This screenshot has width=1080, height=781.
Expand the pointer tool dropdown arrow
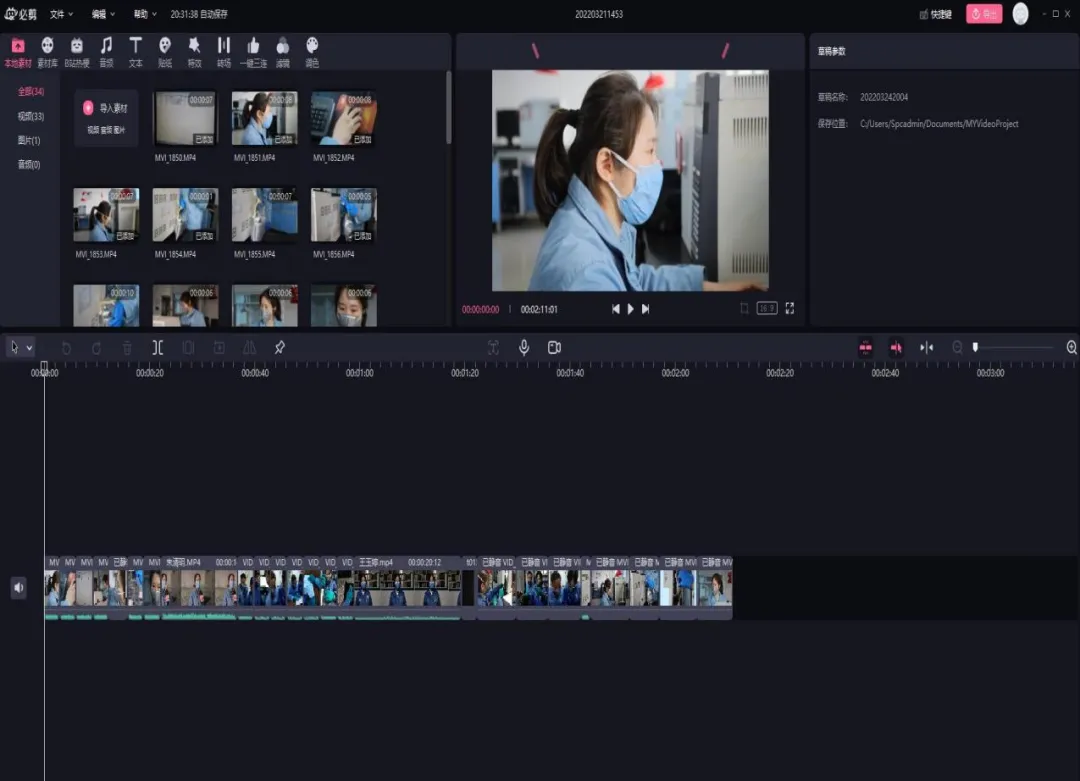(29, 348)
